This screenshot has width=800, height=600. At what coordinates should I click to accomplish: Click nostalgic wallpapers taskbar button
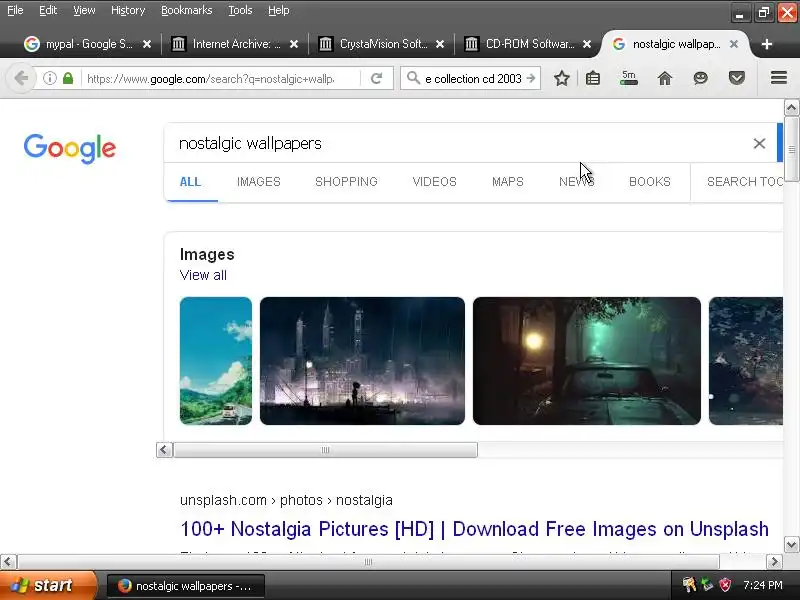tap(186, 586)
